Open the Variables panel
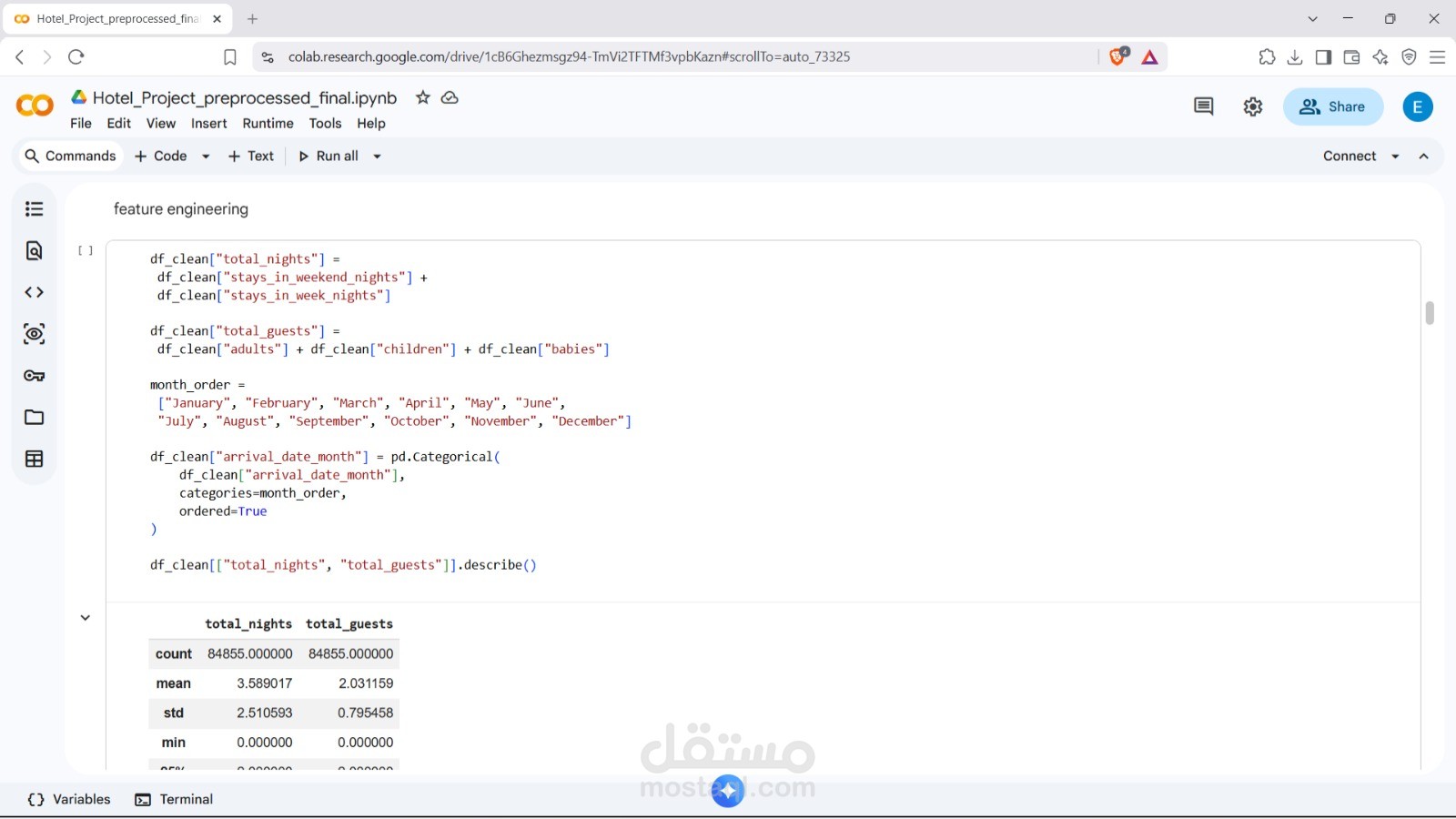This screenshot has height=819, width=1456. 69,800
